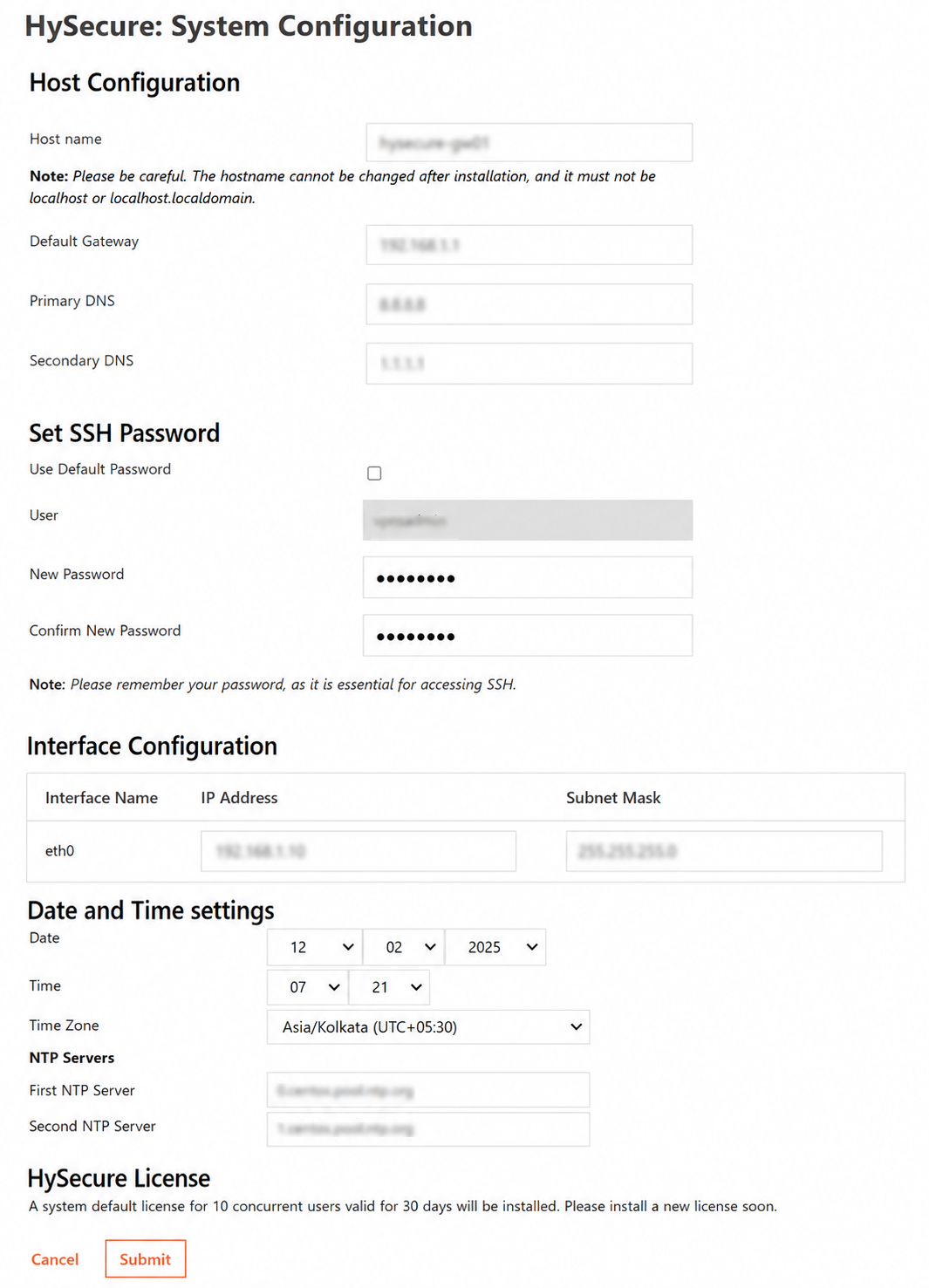This screenshot has height=1288, width=929.
Task: Click the eth0 IP Address field
Action: (x=359, y=851)
